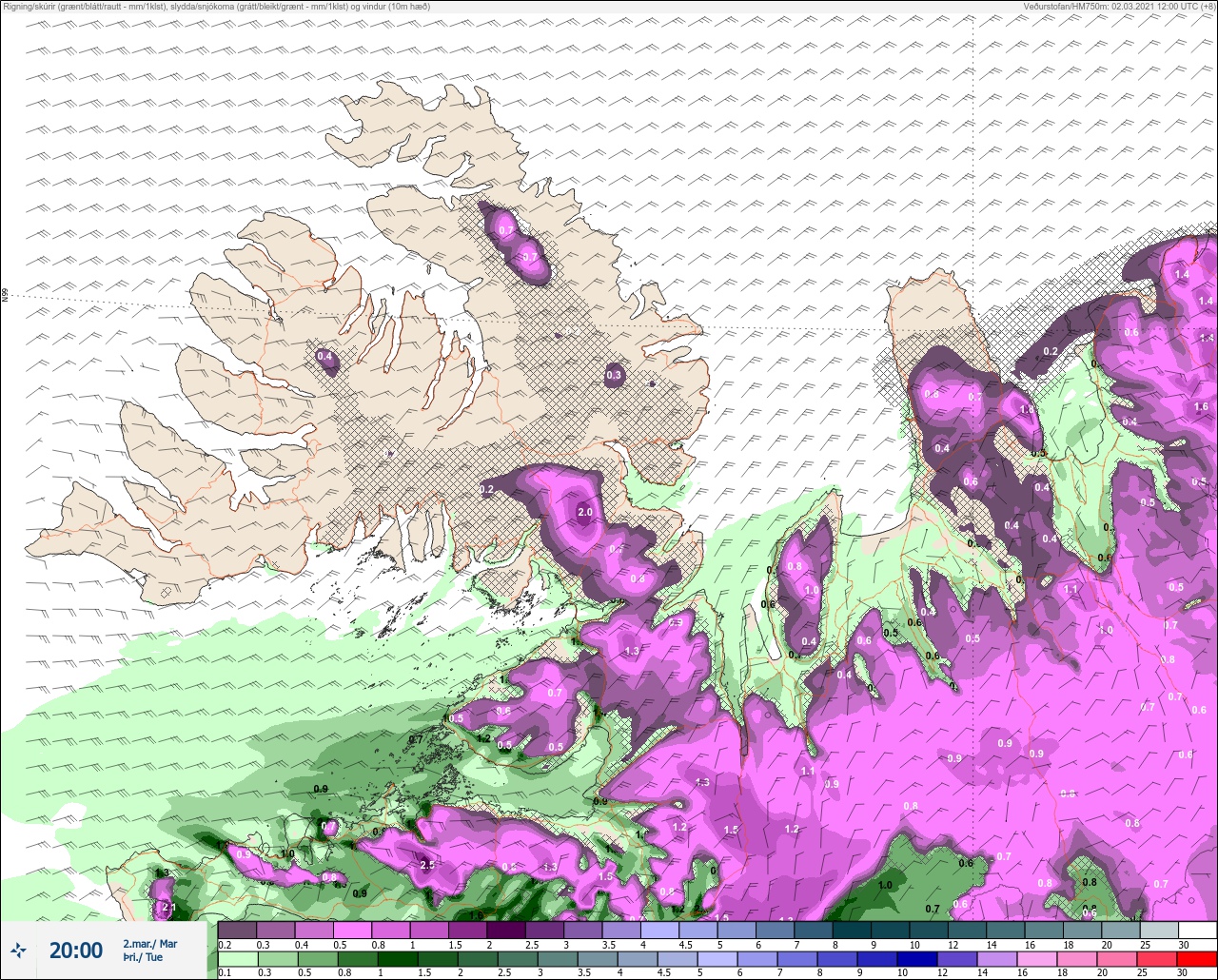Select bottom legend red swatch starting at 30
Image resolution: width=1218 pixels, height=980 pixels.
[1197, 959]
